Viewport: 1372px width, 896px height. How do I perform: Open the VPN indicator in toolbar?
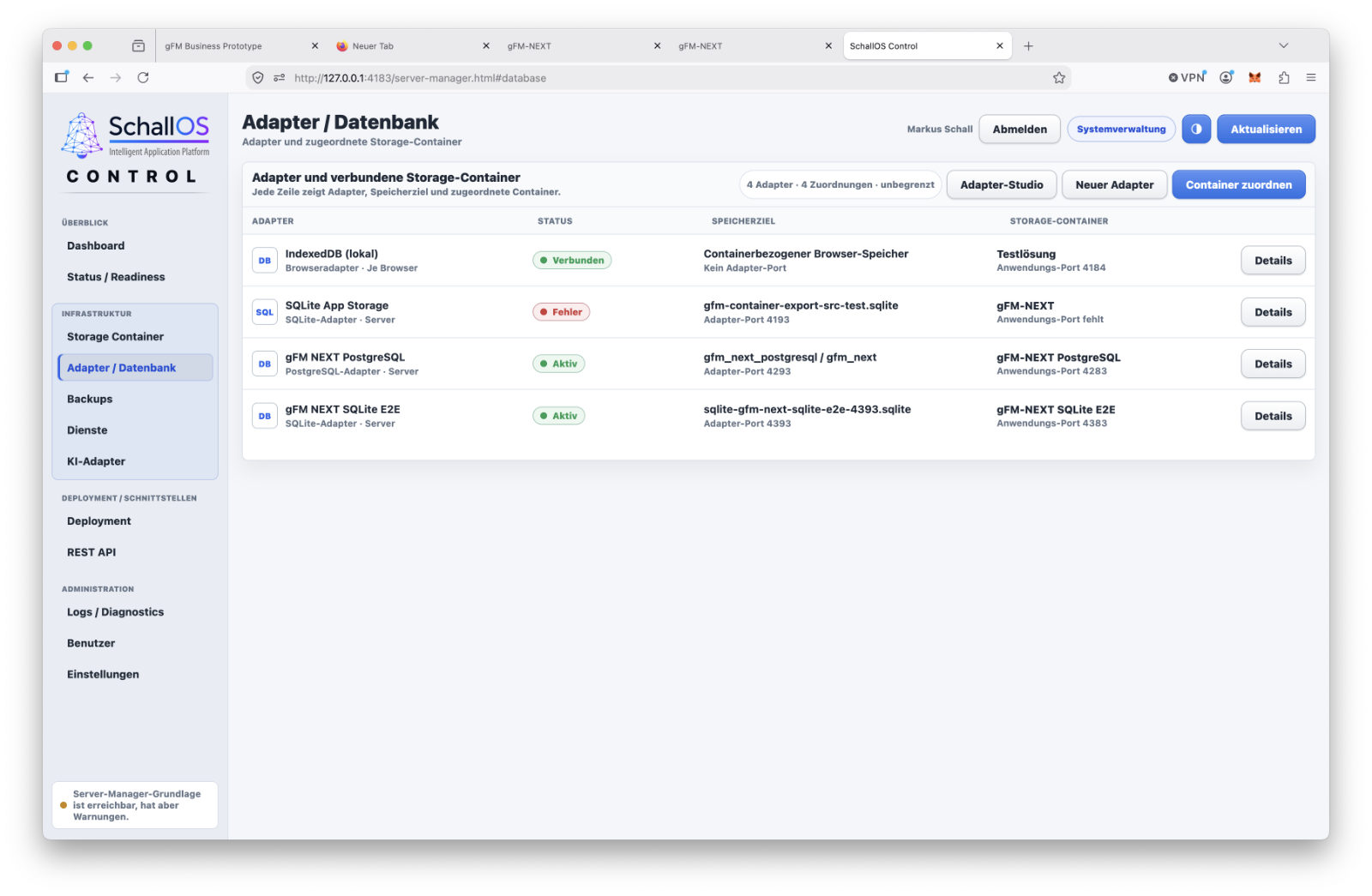(1187, 77)
